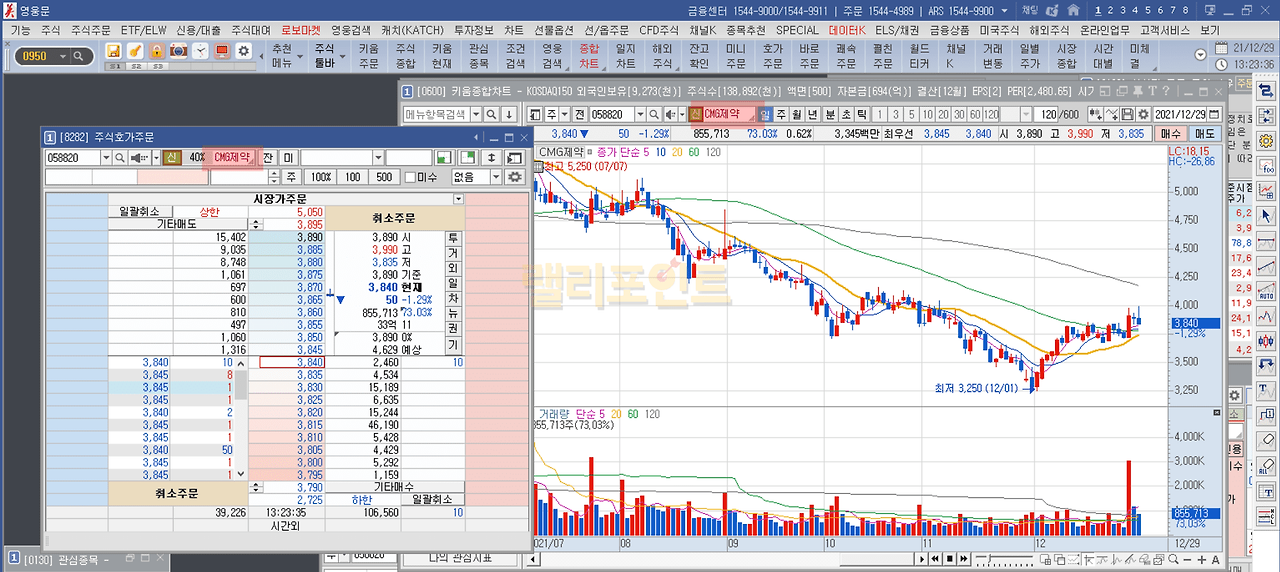The image size is (1280, 572).
Task: Click the home icon in title bar
Action: click(x=1071, y=10)
